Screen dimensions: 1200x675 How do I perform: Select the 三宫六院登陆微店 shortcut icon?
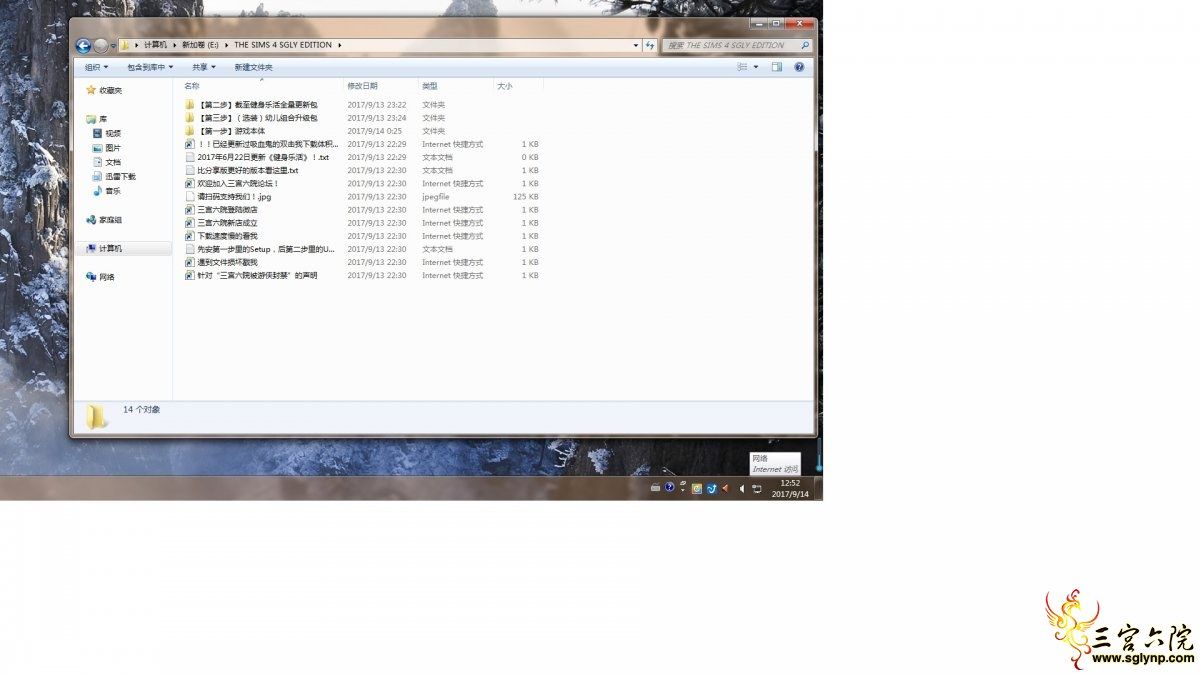point(190,210)
